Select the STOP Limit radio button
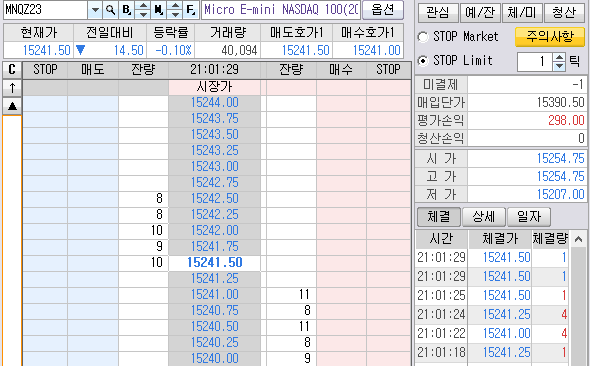 [423, 61]
